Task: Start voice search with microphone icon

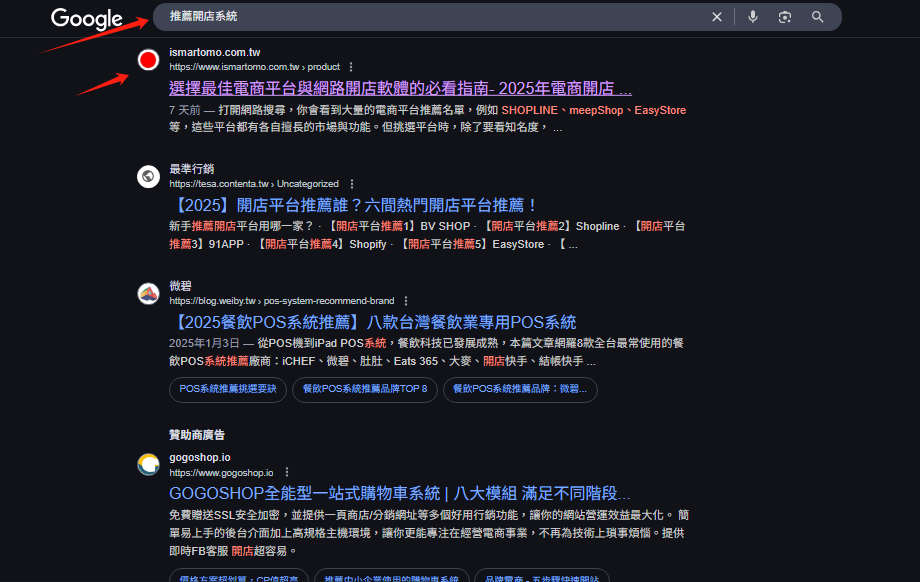Action: point(753,17)
